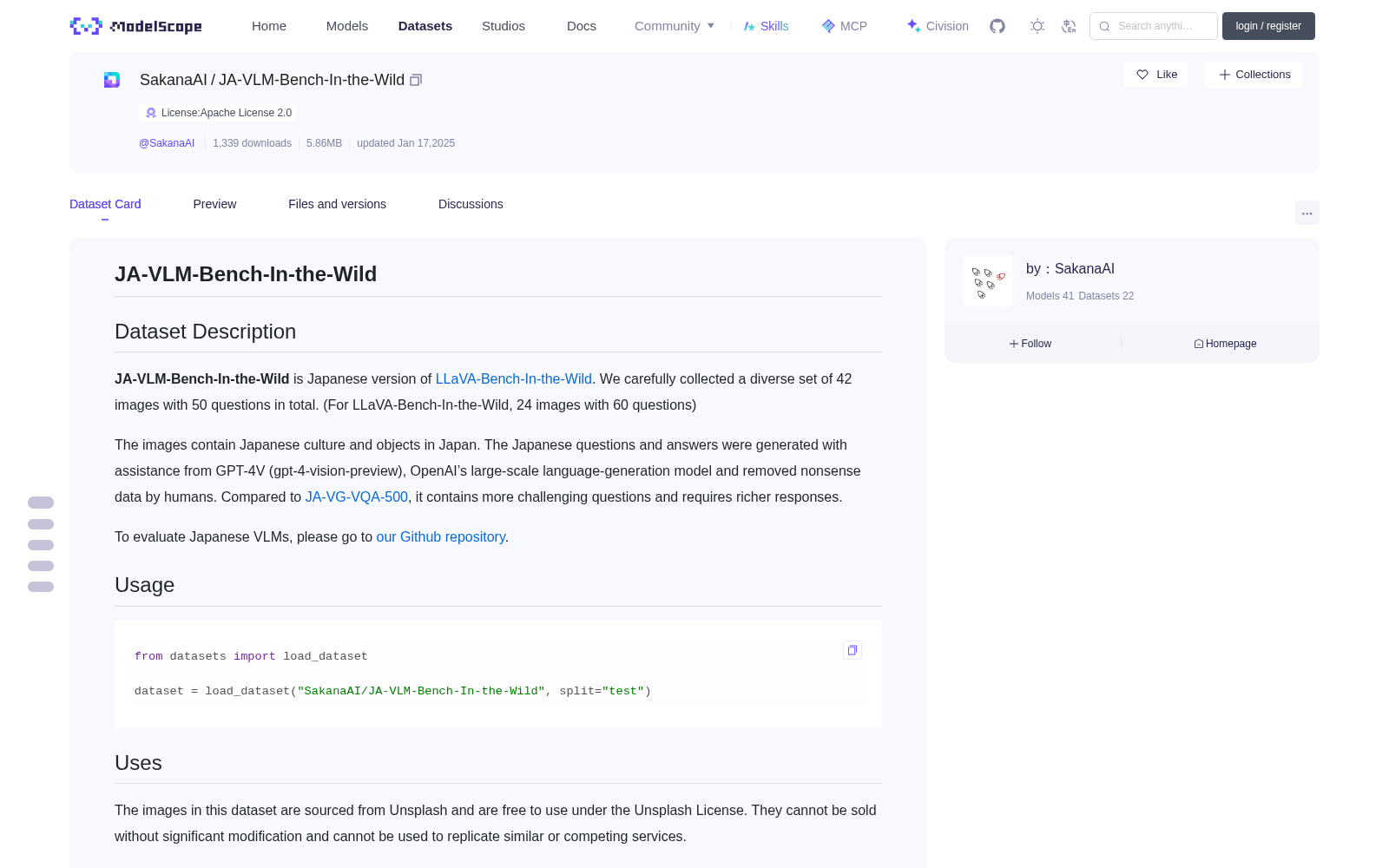Expand the Community dropdown menu
The image size is (1389, 868).
(675, 26)
